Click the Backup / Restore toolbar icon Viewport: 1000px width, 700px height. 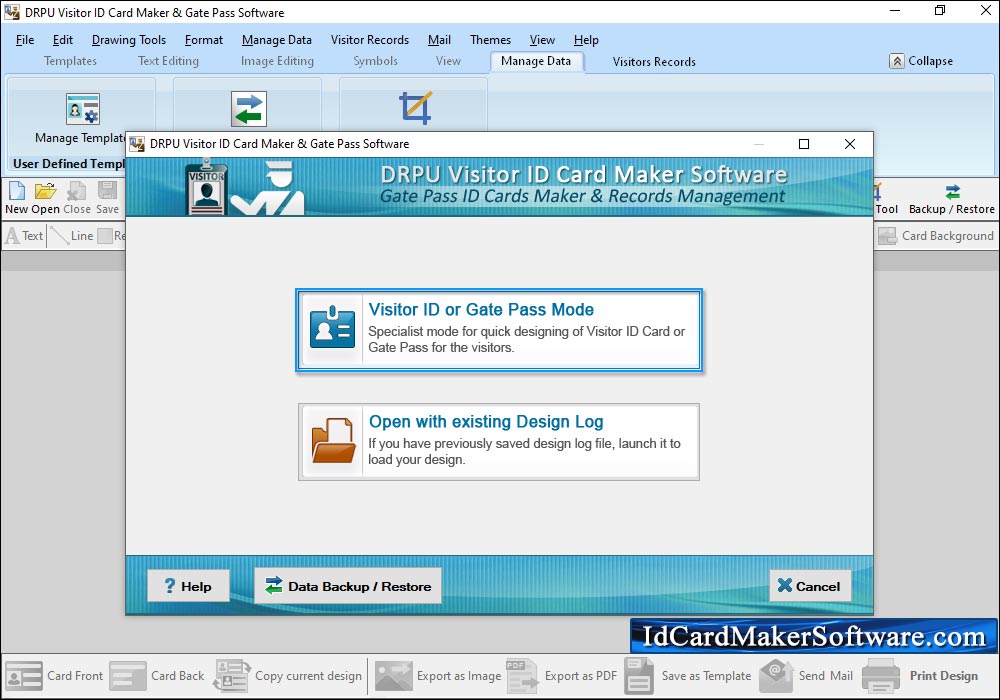(x=952, y=199)
